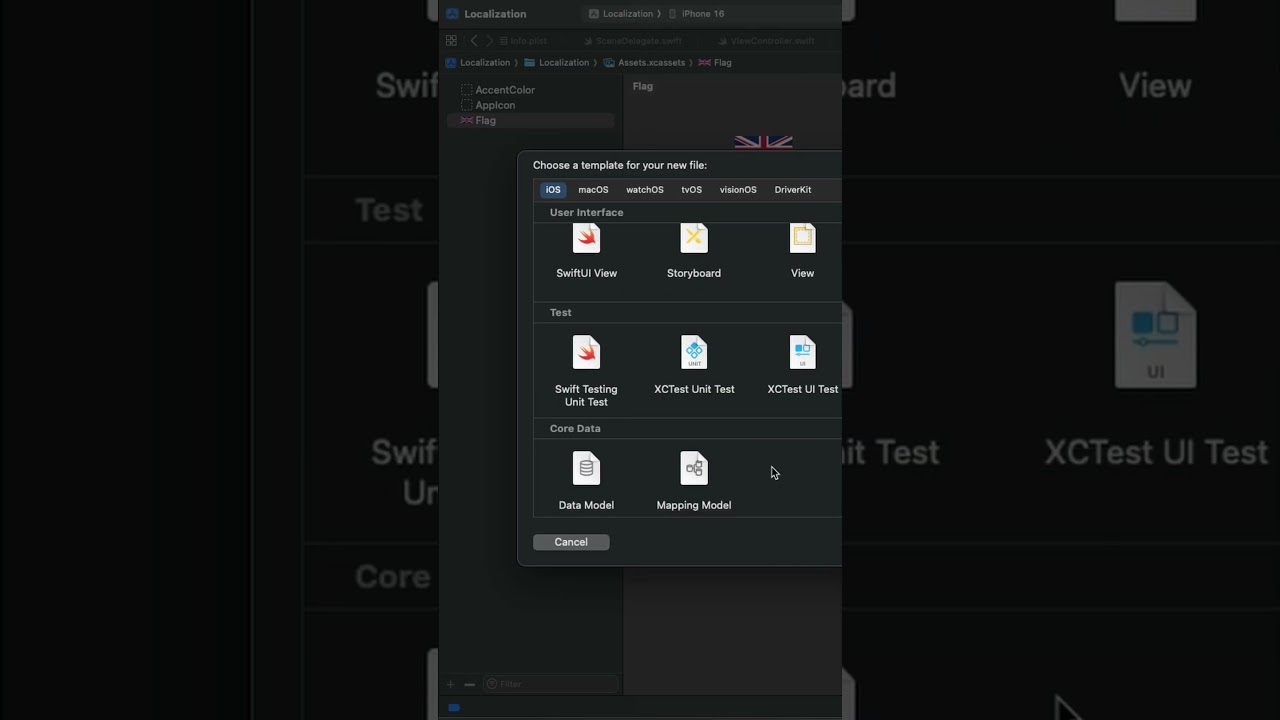This screenshot has width=1280, height=720.
Task: Click the Flag title in asset detail
Action: point(643,86)
